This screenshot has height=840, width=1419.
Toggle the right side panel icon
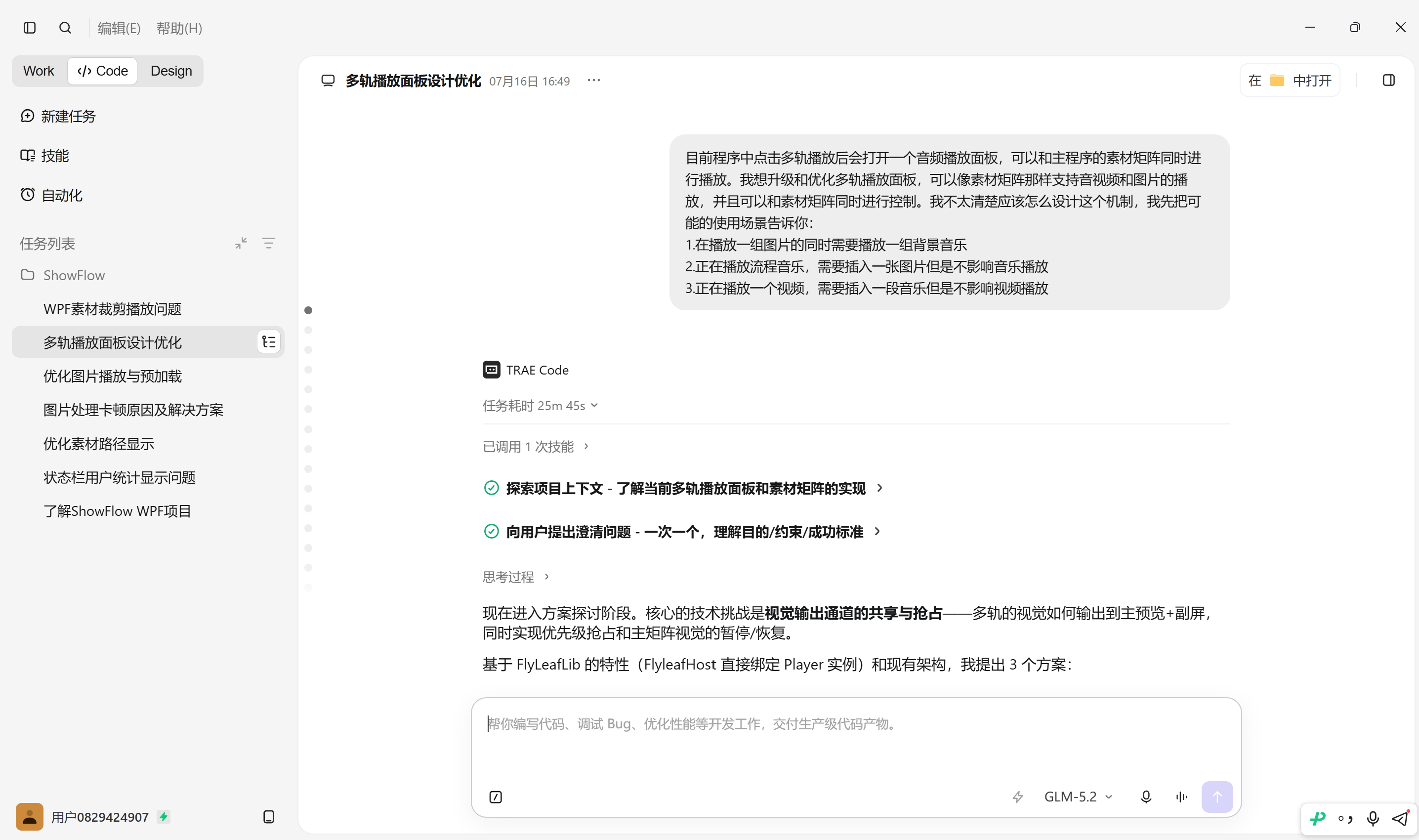1388,81
